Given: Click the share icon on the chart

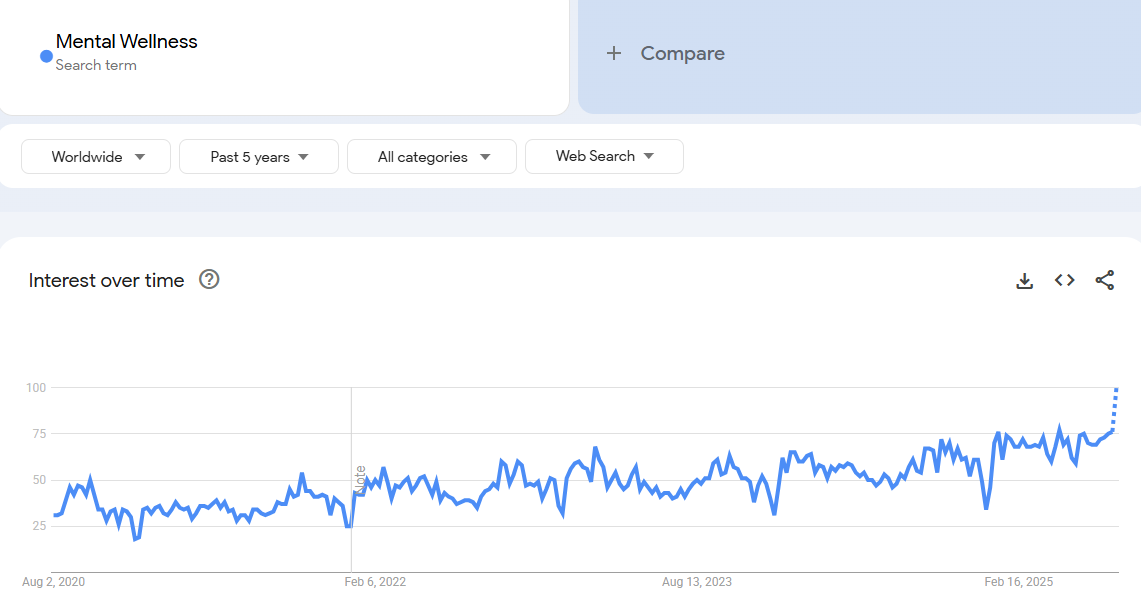Looking at the screenshot, I should pyautogui.click(x=1104, y=281).
